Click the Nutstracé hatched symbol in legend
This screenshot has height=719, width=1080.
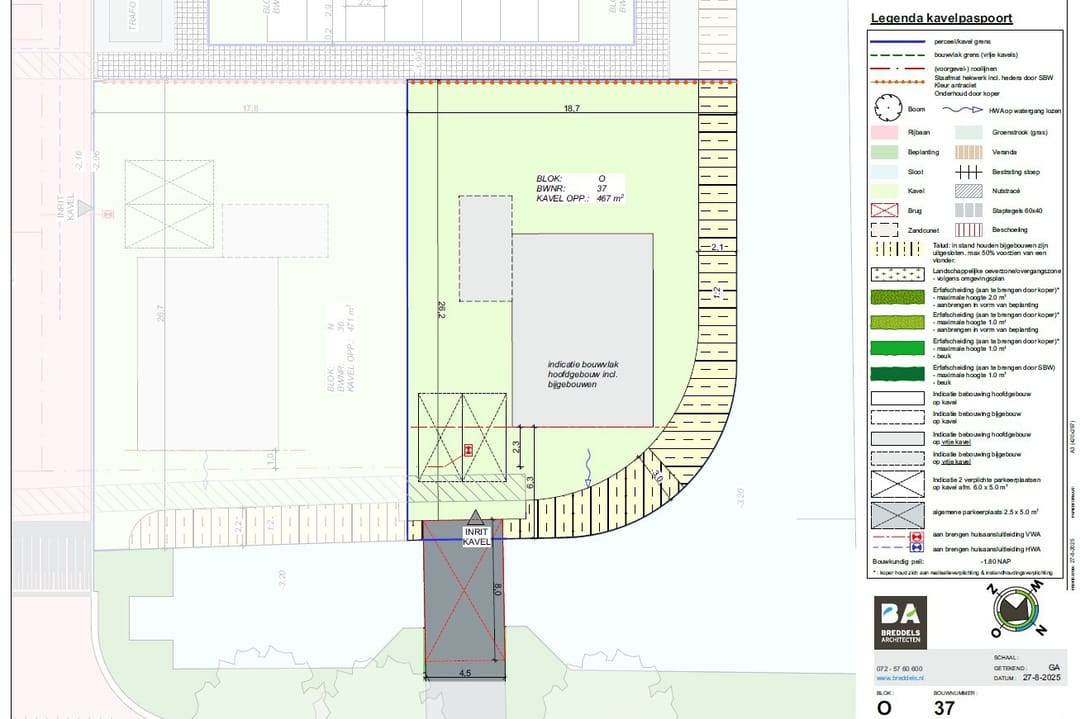971,191
